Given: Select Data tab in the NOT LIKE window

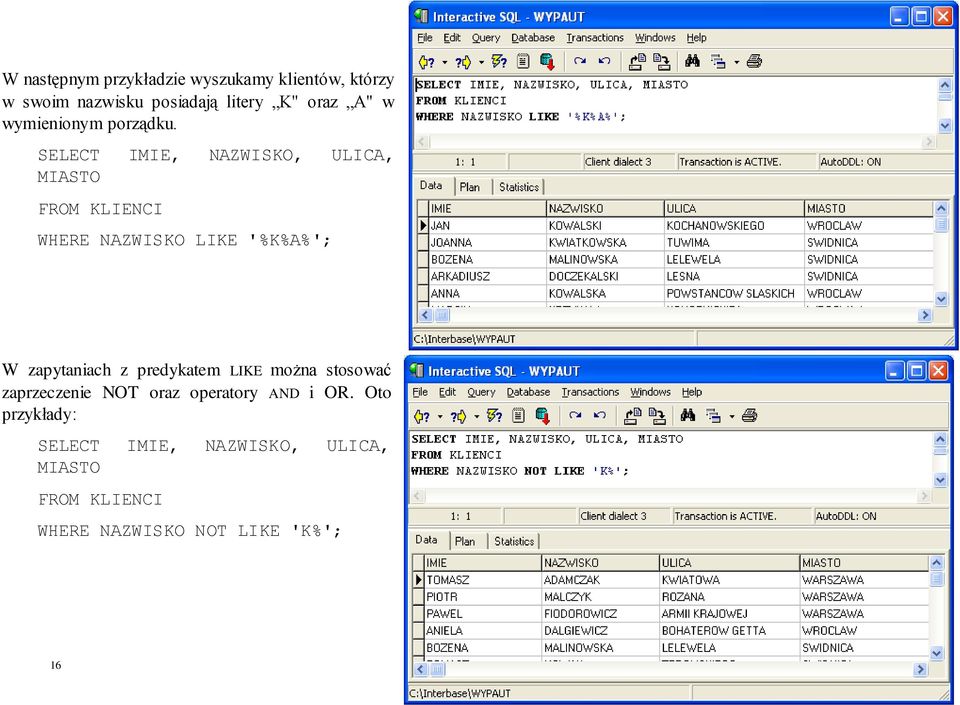Looking at the screenshot, I should (426, 540).
